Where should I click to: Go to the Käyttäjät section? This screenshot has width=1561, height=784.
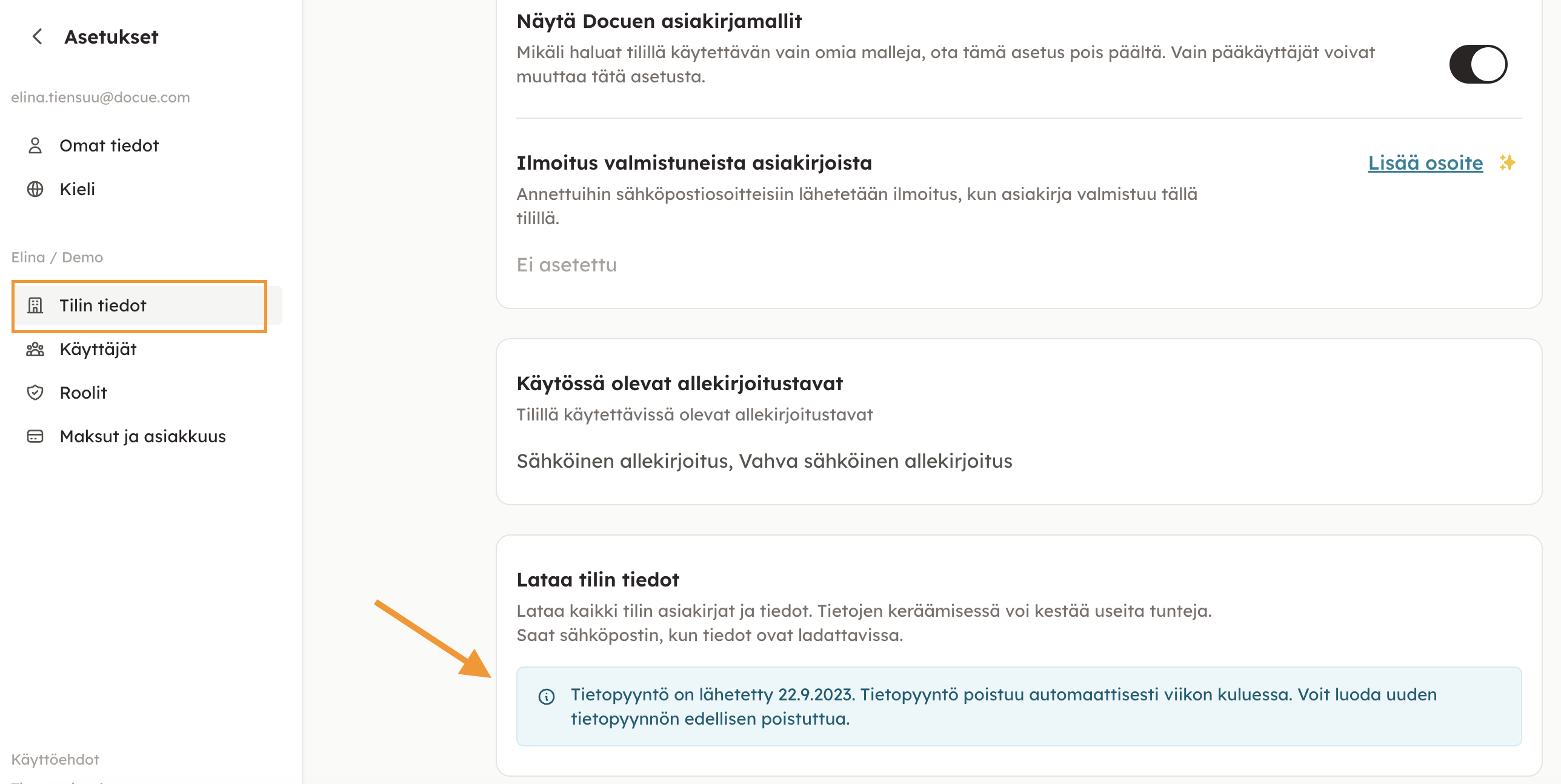(98, 349)
